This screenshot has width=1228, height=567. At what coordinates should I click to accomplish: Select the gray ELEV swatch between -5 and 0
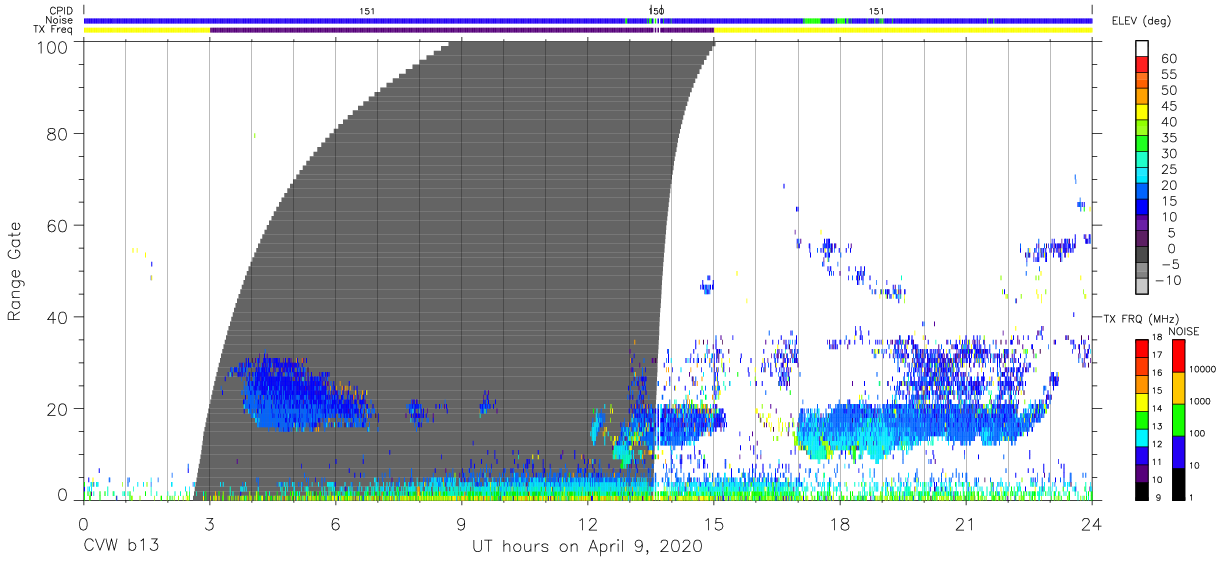[1142, 256]
